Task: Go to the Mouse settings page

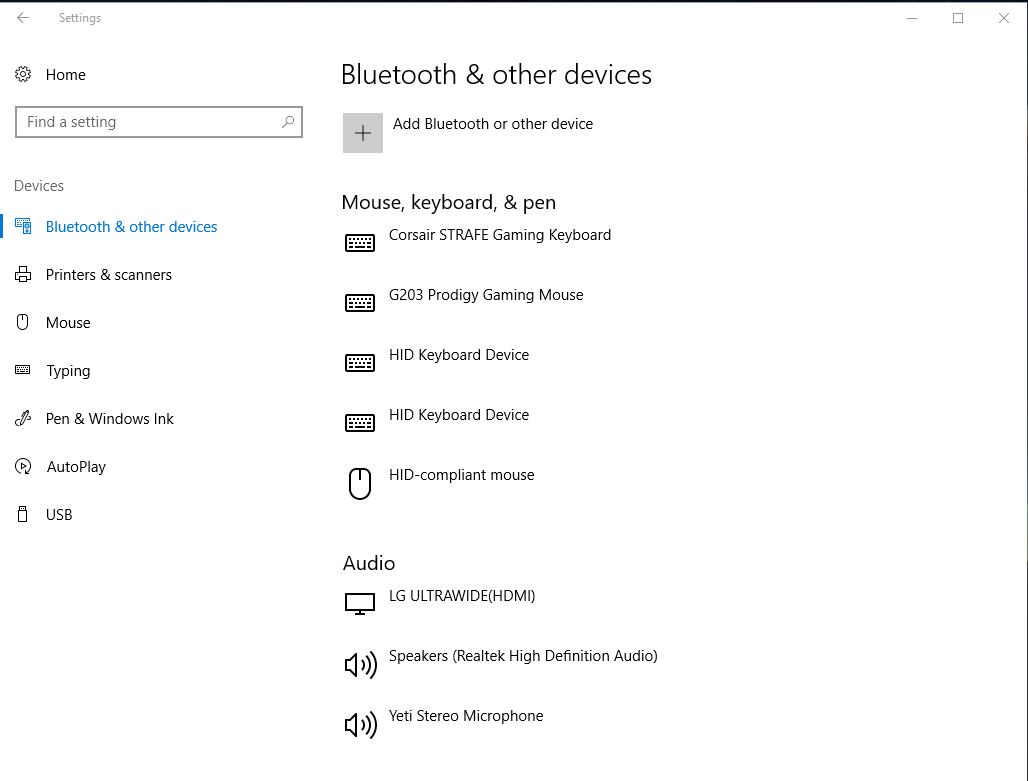Action: point(68,323)
